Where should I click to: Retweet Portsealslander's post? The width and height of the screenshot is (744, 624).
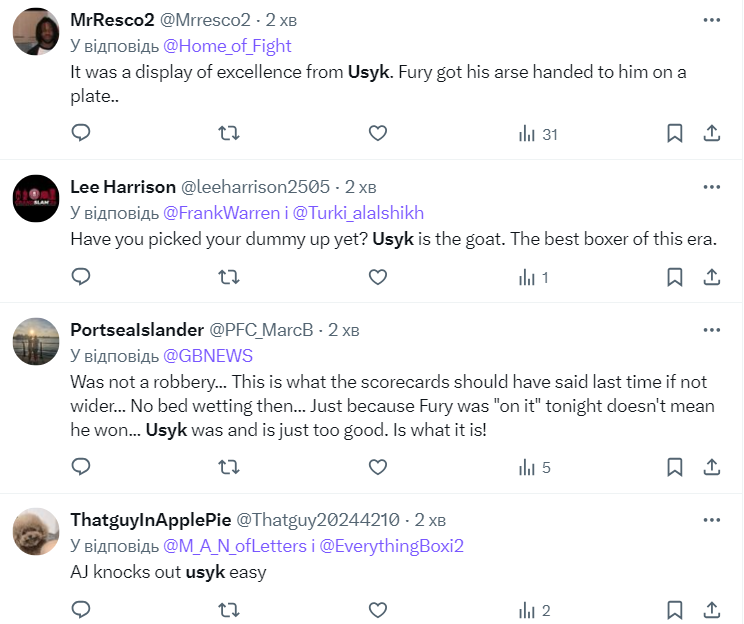pyautogui.click(x=229, y=467)
